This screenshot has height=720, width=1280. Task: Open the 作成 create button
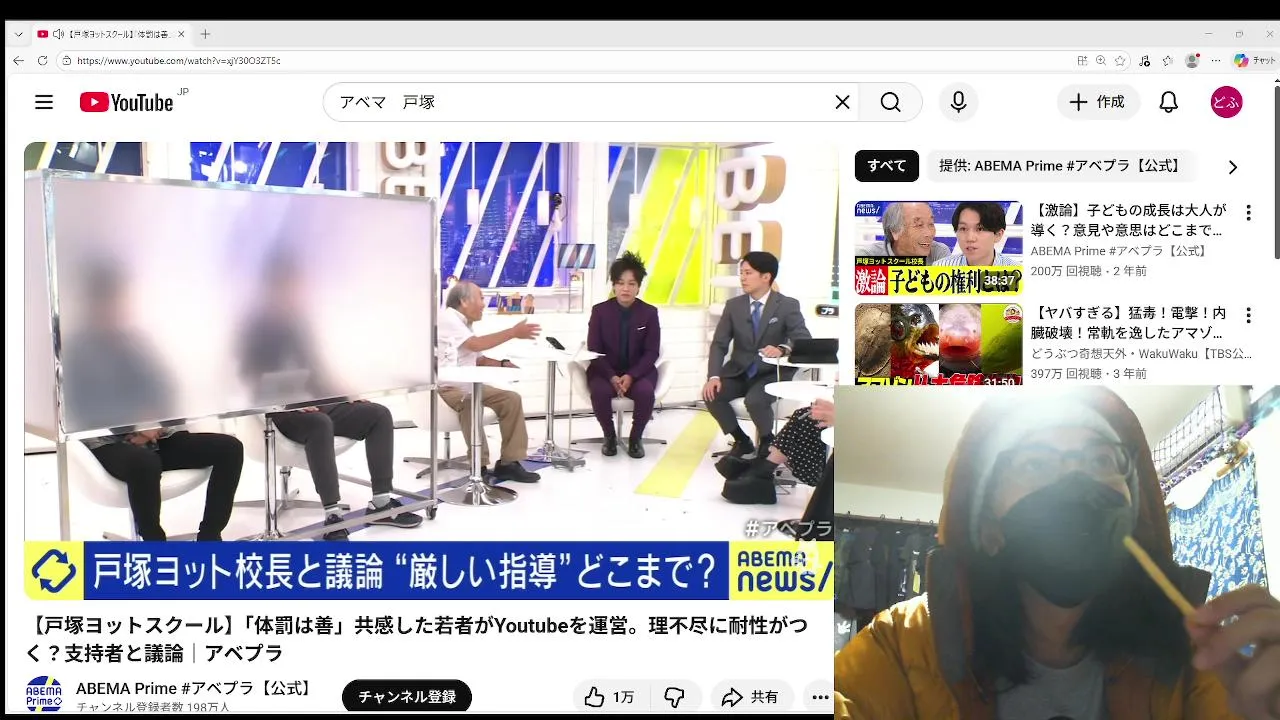point(1098,102)
